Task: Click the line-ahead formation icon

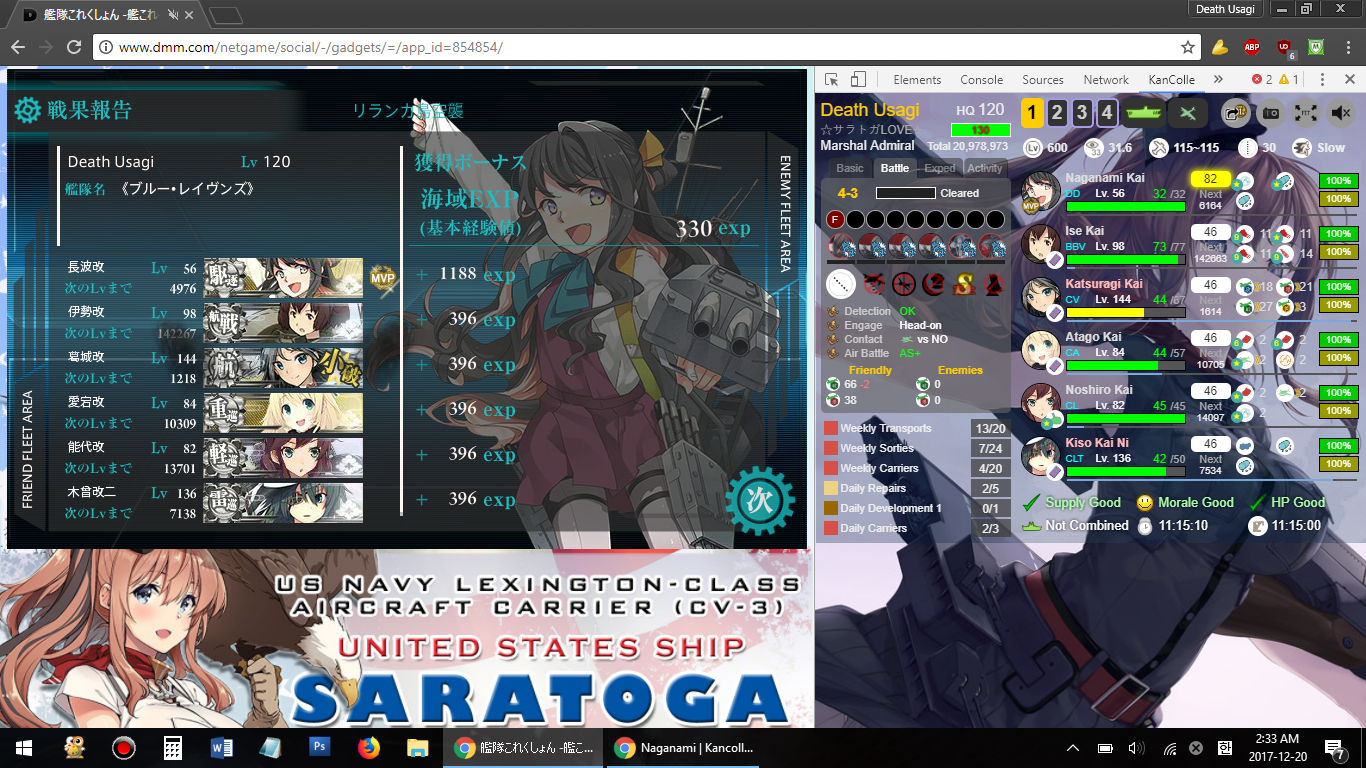Action: click(841, 284)
